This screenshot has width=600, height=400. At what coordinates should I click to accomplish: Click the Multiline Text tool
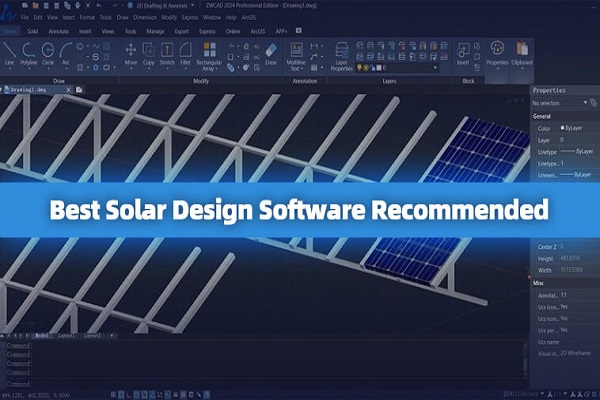point(296,57)
